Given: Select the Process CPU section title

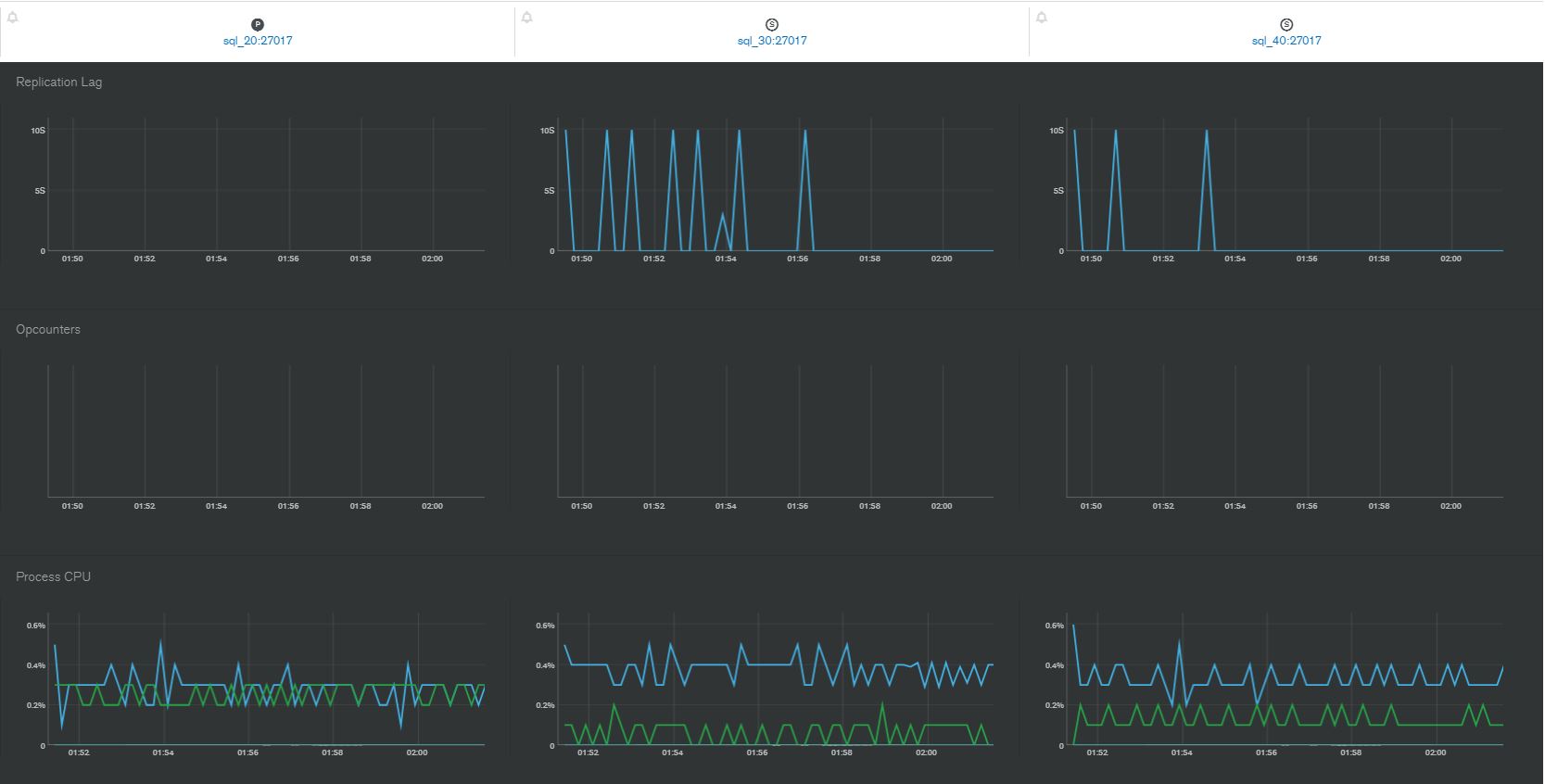Looking at the screenshot, I should click(x=54, y=577).
